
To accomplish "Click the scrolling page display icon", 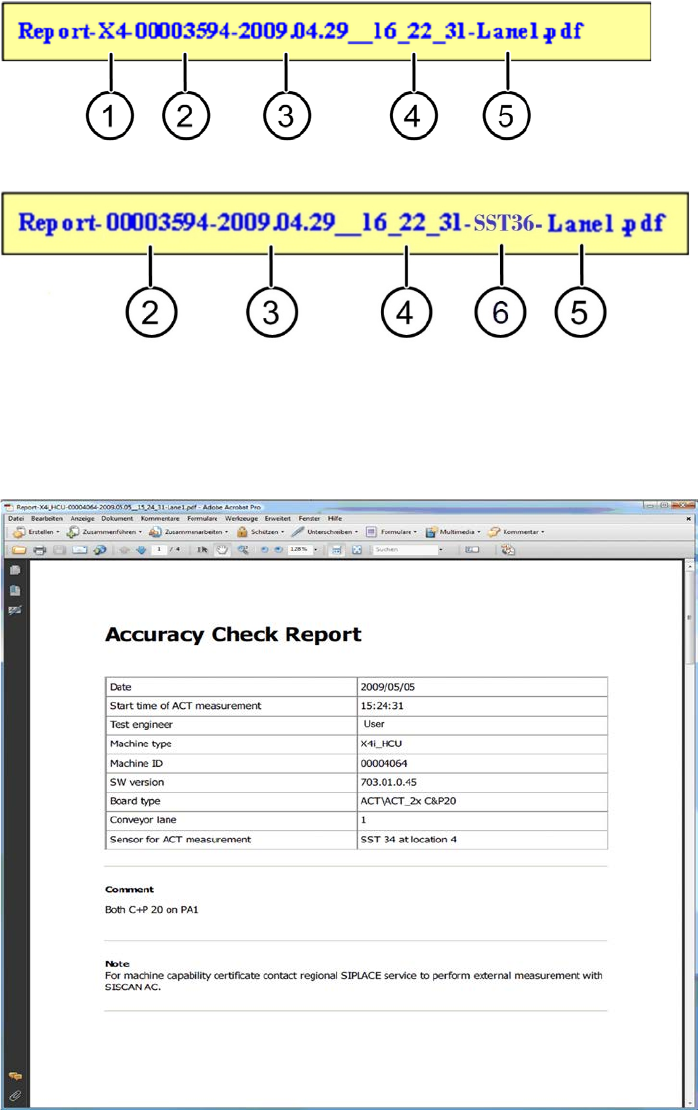I will point(336,550).
